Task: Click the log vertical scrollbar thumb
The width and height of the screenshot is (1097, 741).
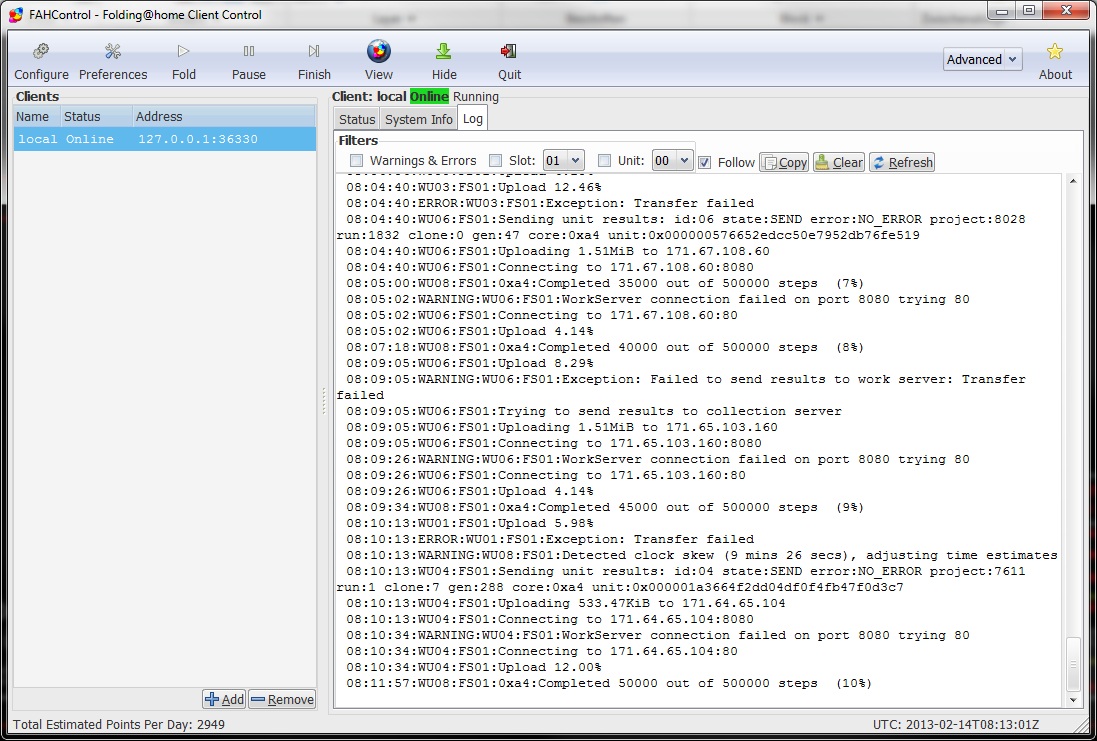Action: tap(1073, 664)
